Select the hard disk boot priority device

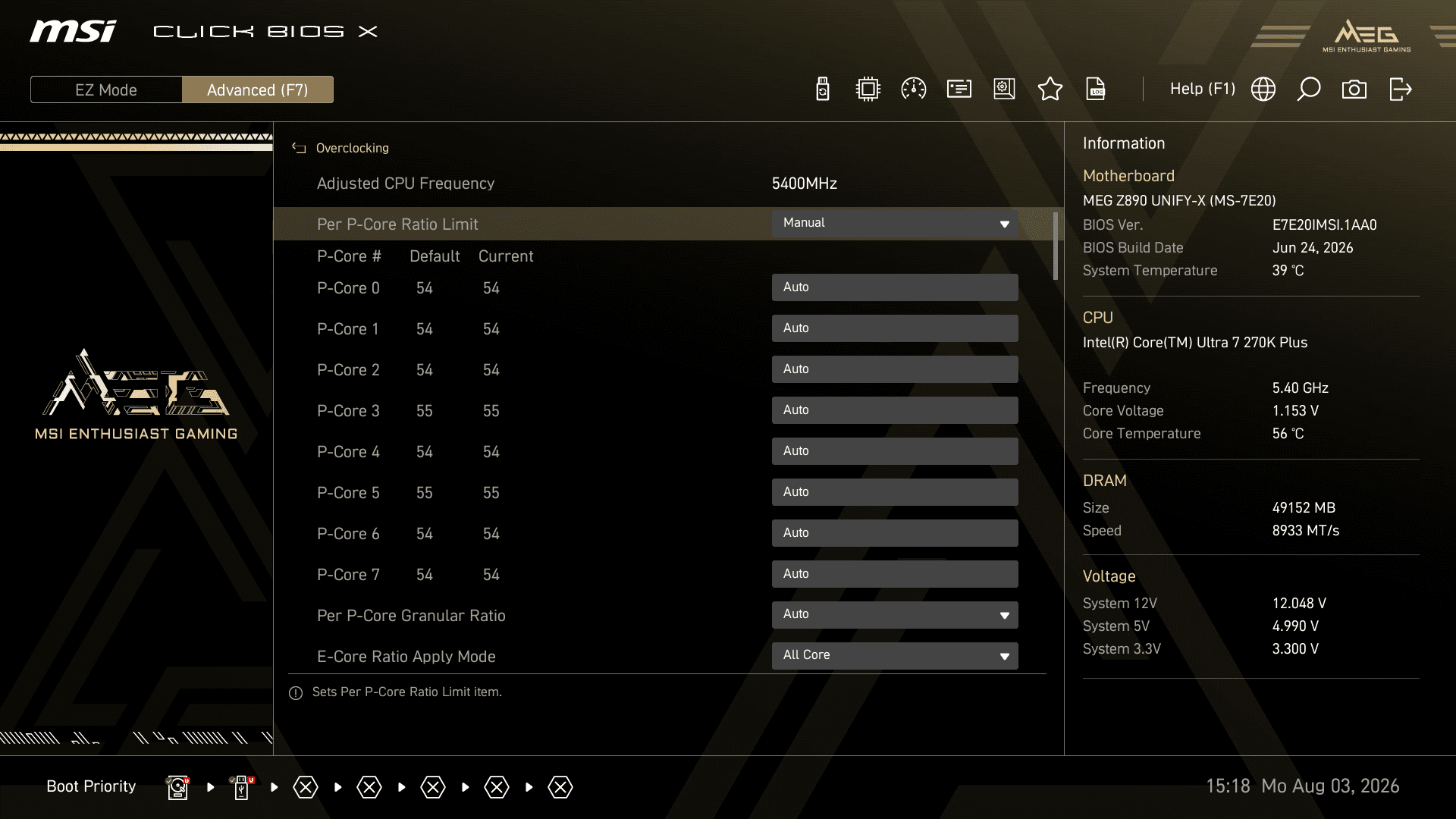(177, 787)
